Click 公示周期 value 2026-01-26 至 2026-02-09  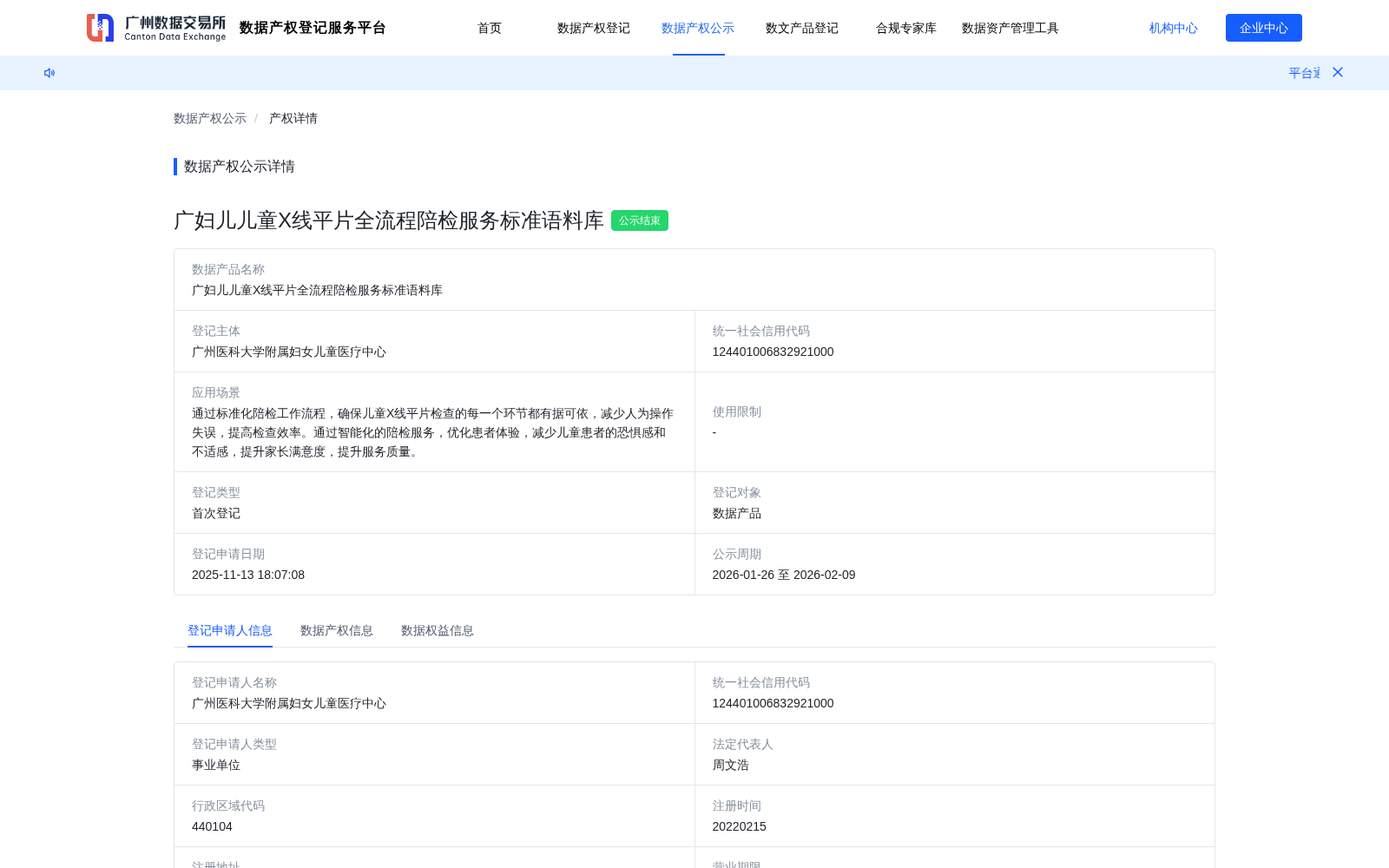[784, 575]
